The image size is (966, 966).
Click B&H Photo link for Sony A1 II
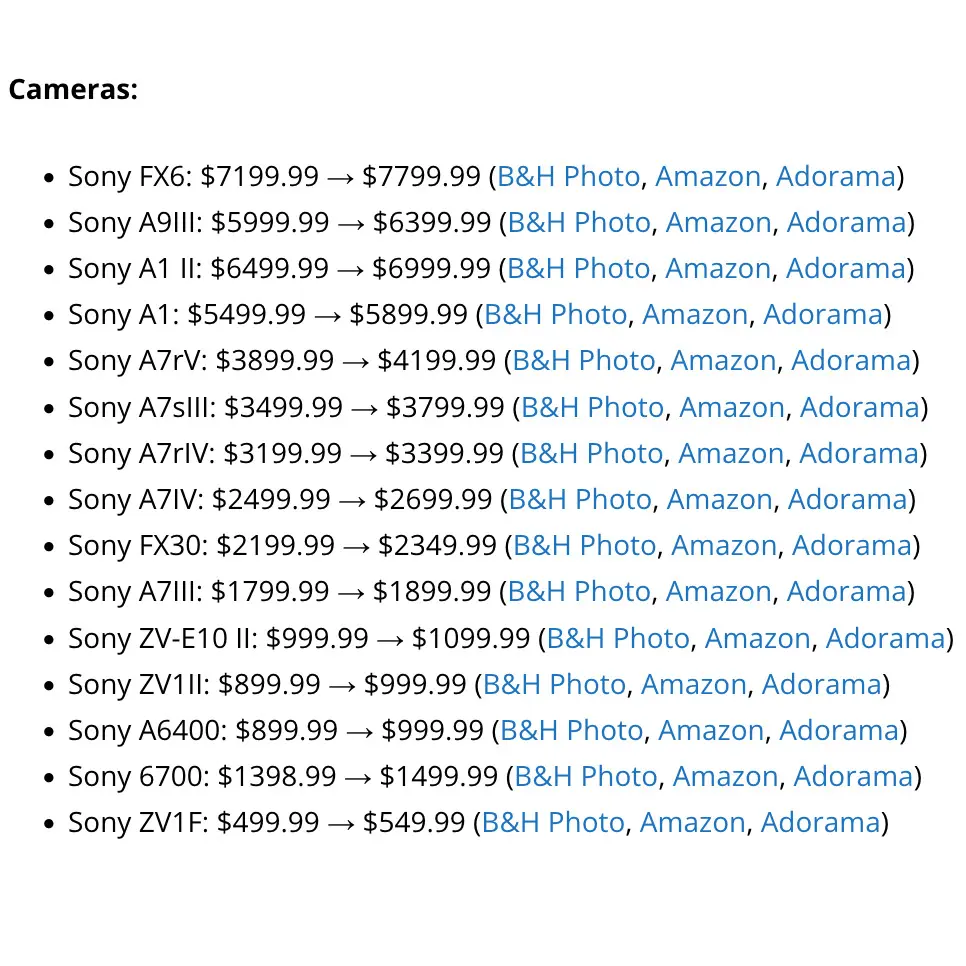(578, 269)
